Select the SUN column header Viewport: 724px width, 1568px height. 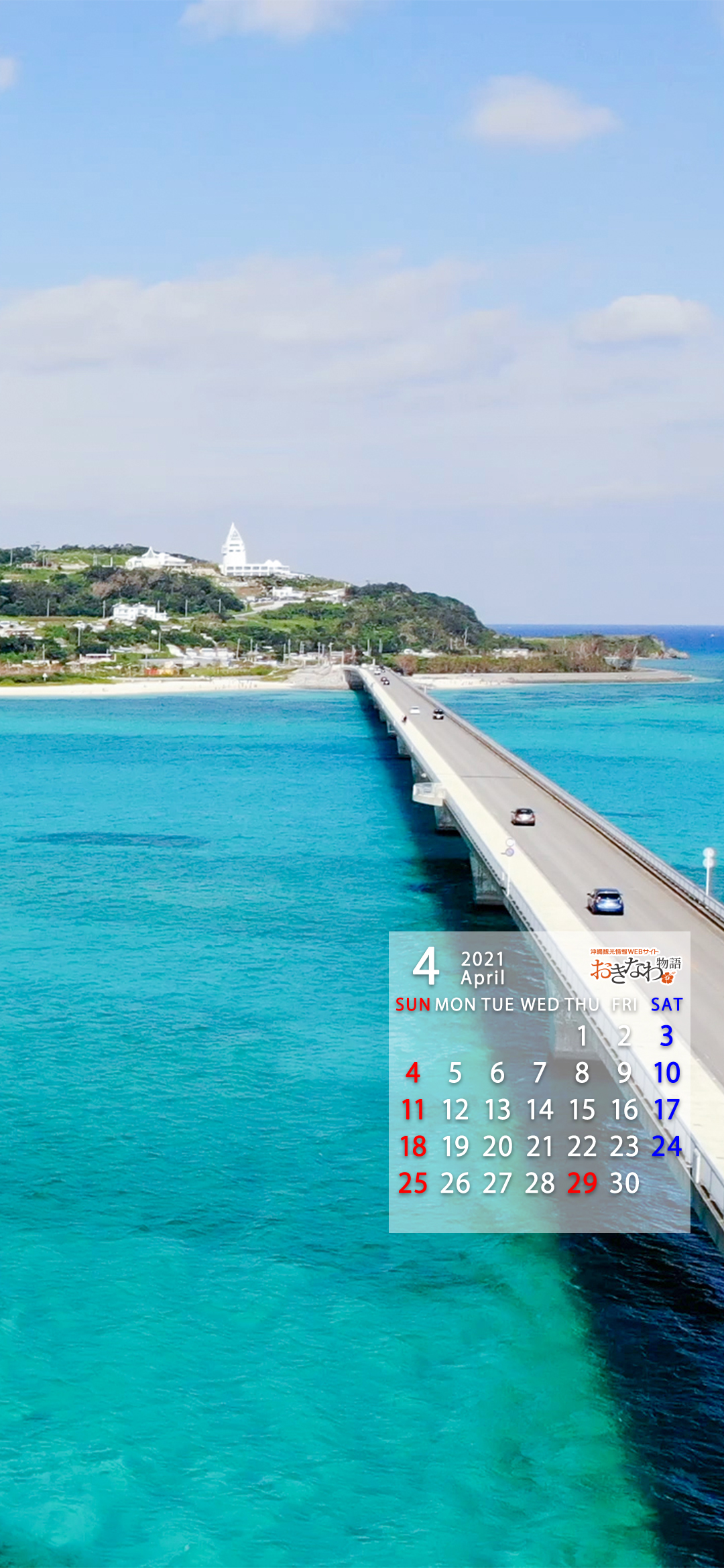coord(412,1004)
